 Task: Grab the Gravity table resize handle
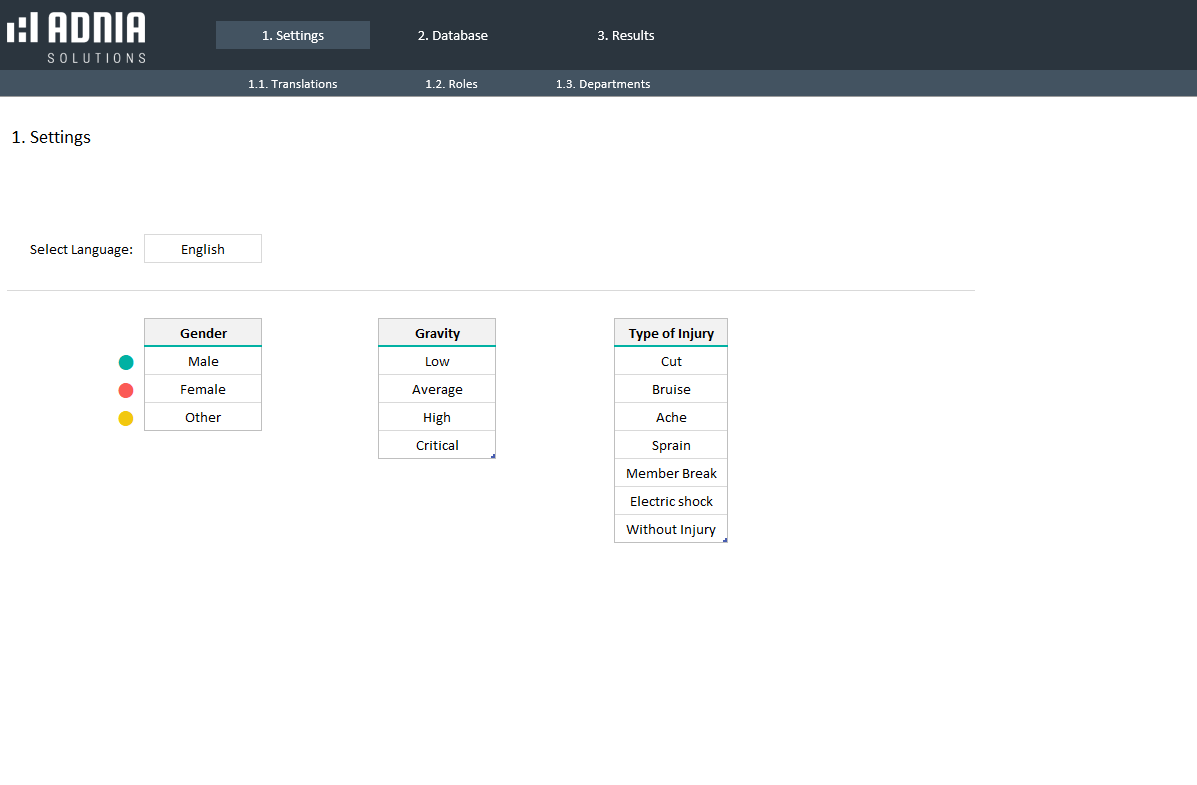493,456
